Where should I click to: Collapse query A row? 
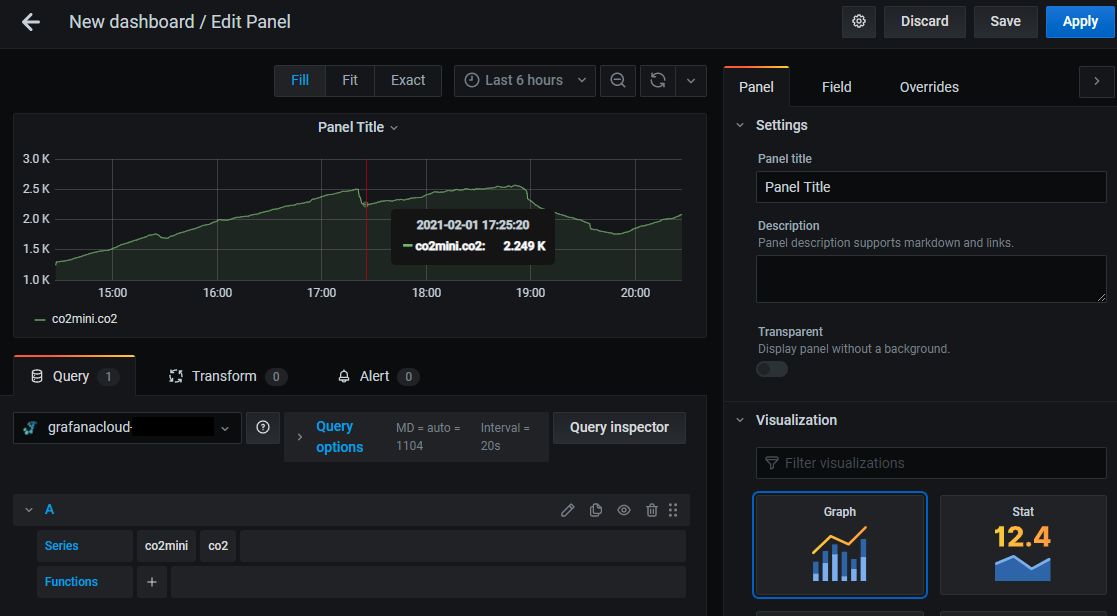point(29,510)
